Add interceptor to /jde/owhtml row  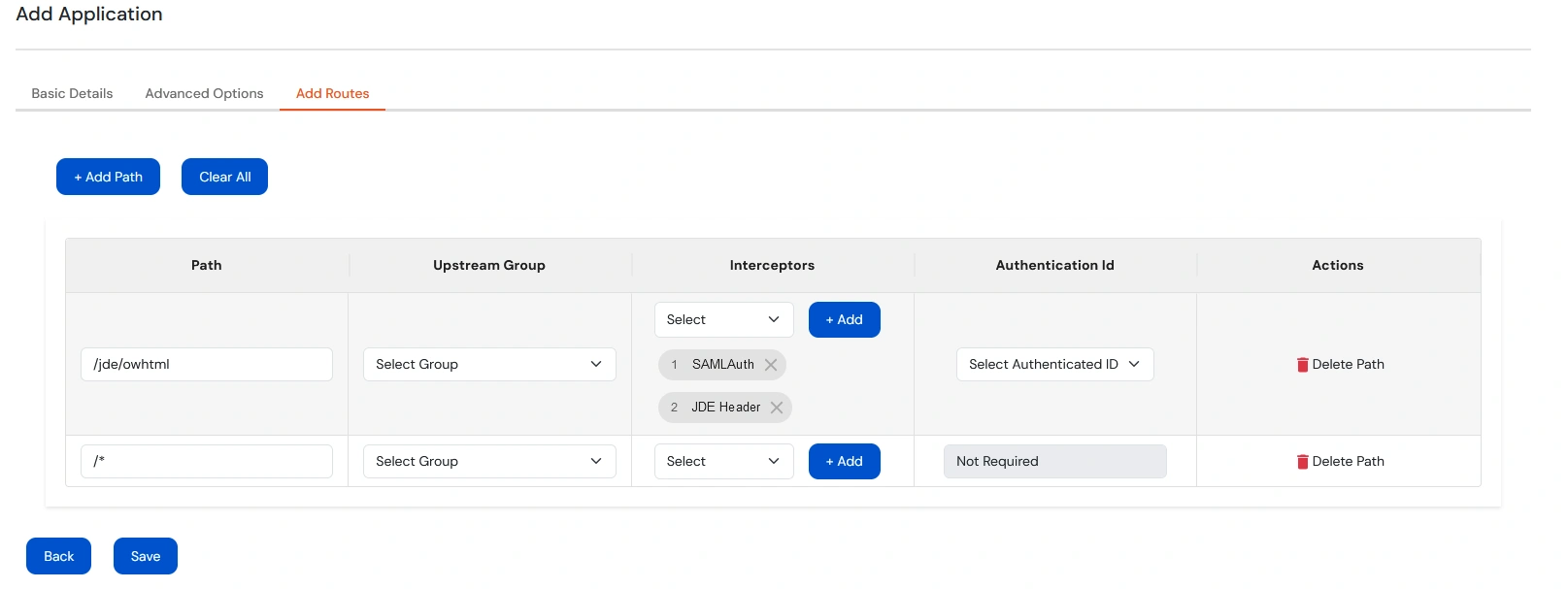click(x=844, y=320)
